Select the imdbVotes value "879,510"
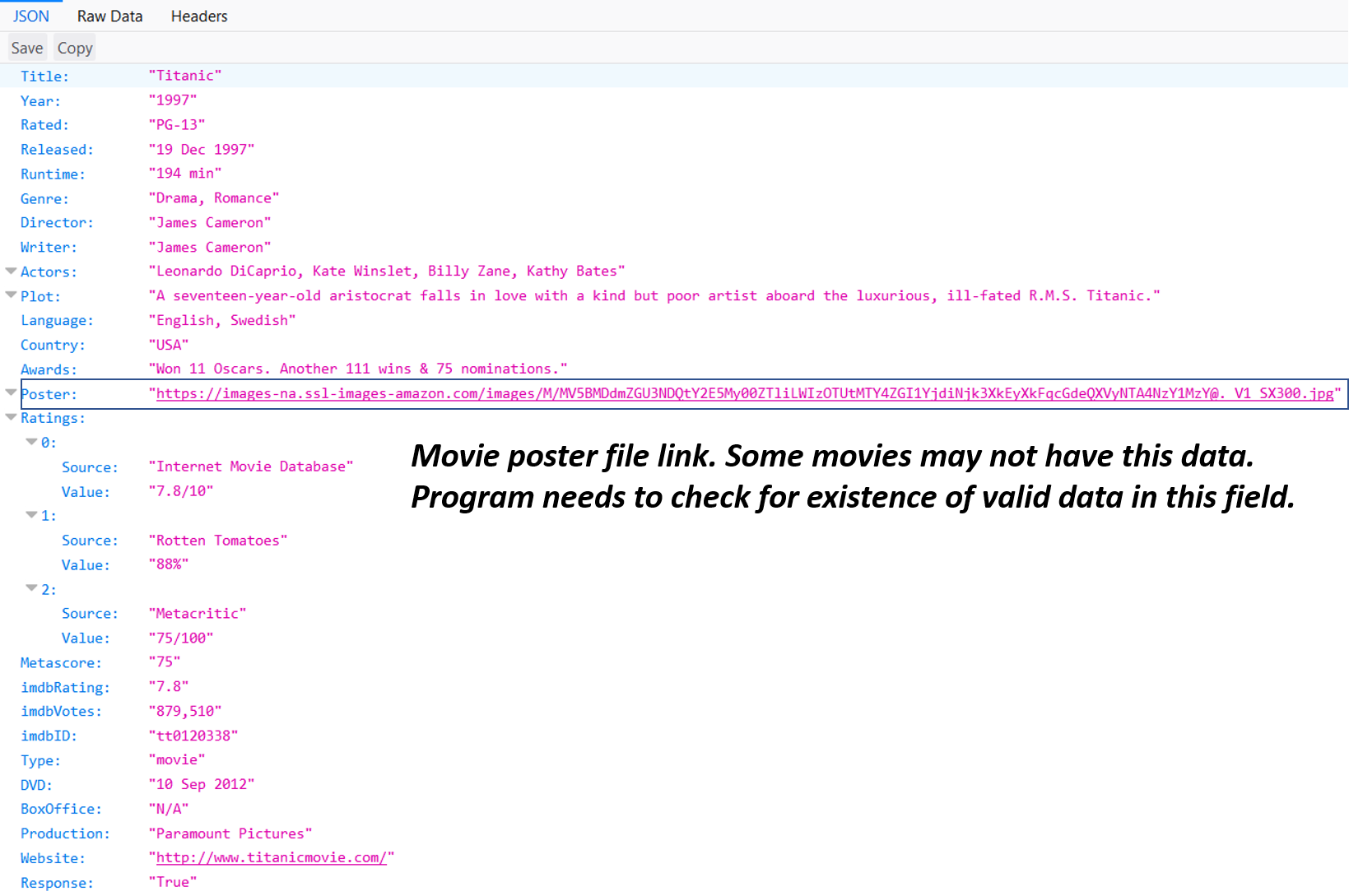The width and height of the screenshot is (1349, 896). click(185, 711)
